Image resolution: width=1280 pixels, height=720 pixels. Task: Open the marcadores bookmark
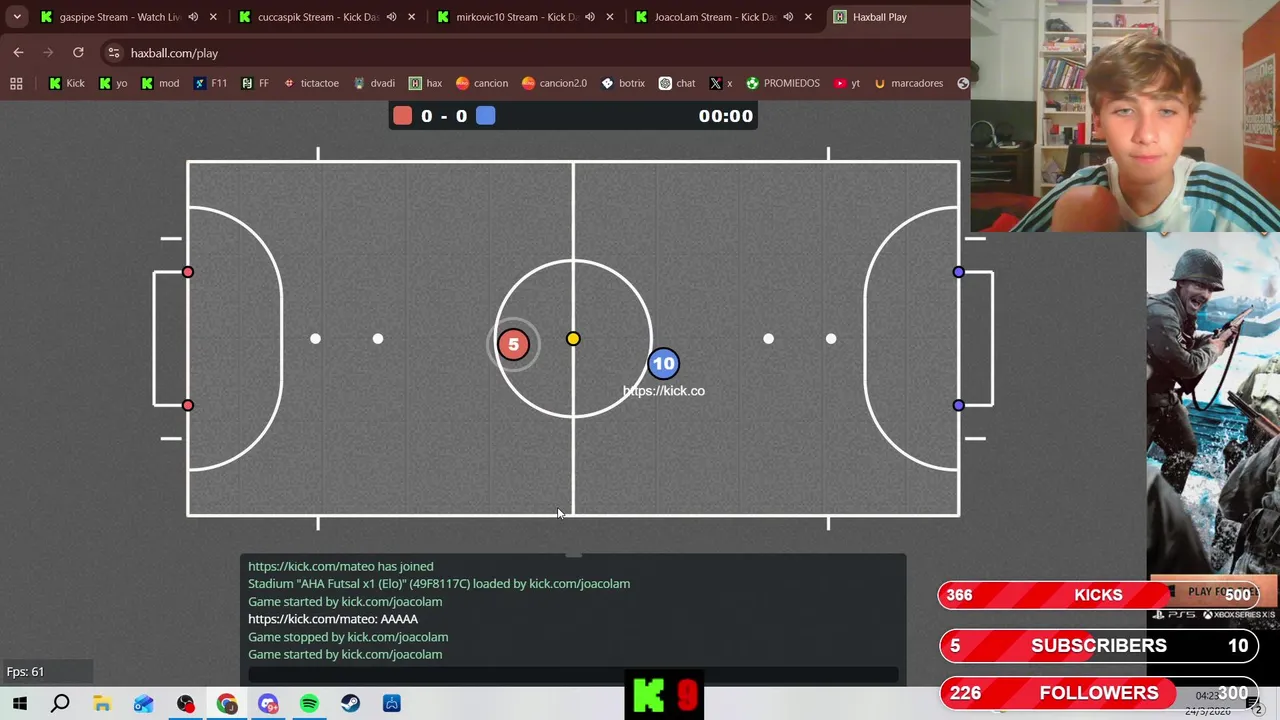tap(908, 83)
